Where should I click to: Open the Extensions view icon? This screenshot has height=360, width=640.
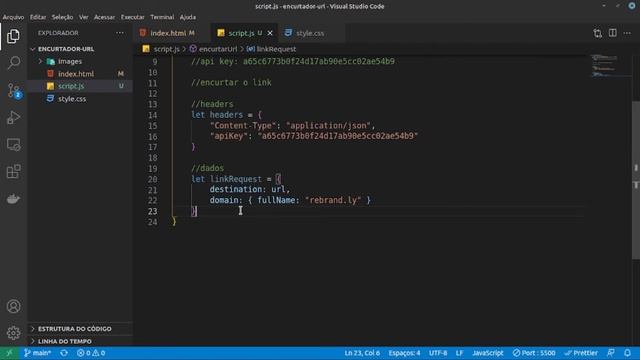13,171
